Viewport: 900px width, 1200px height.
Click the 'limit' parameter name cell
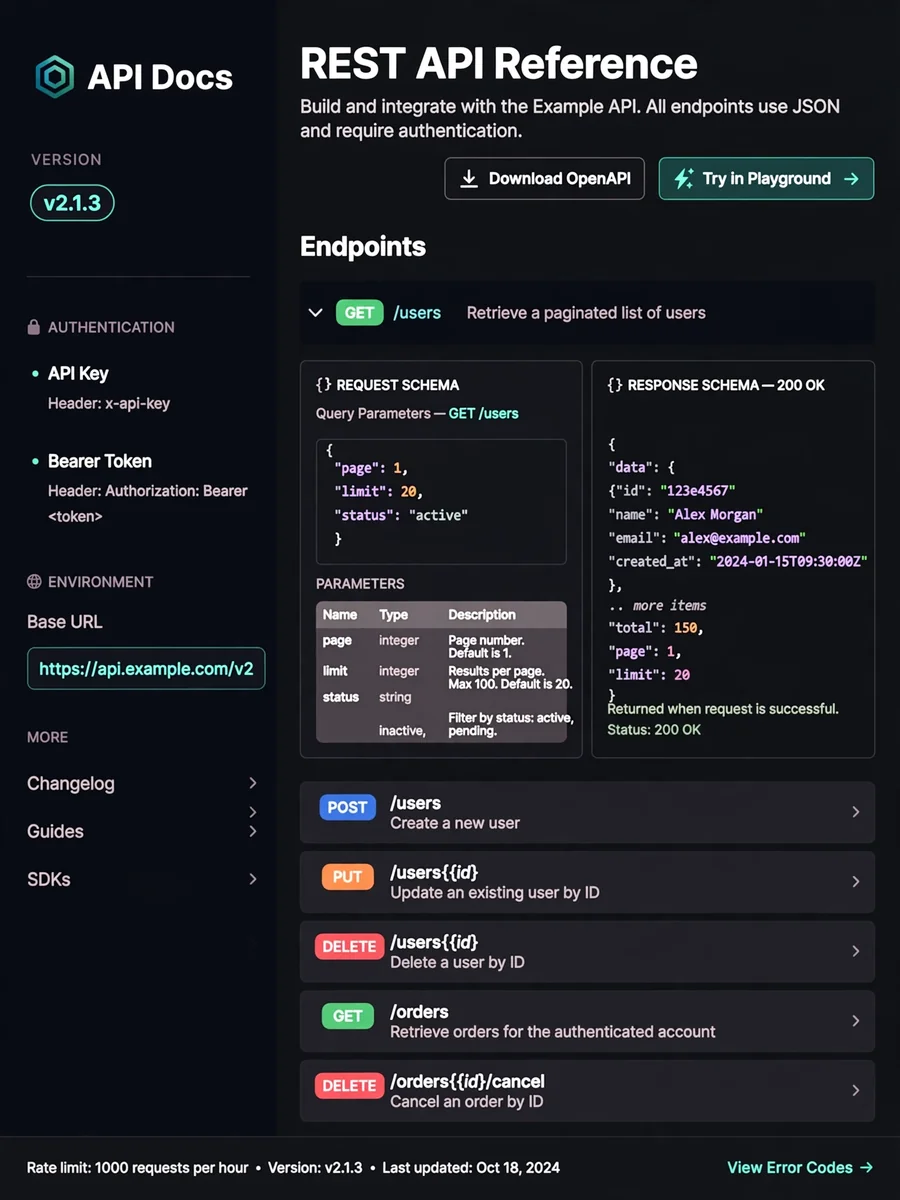[x=335, y=671]
